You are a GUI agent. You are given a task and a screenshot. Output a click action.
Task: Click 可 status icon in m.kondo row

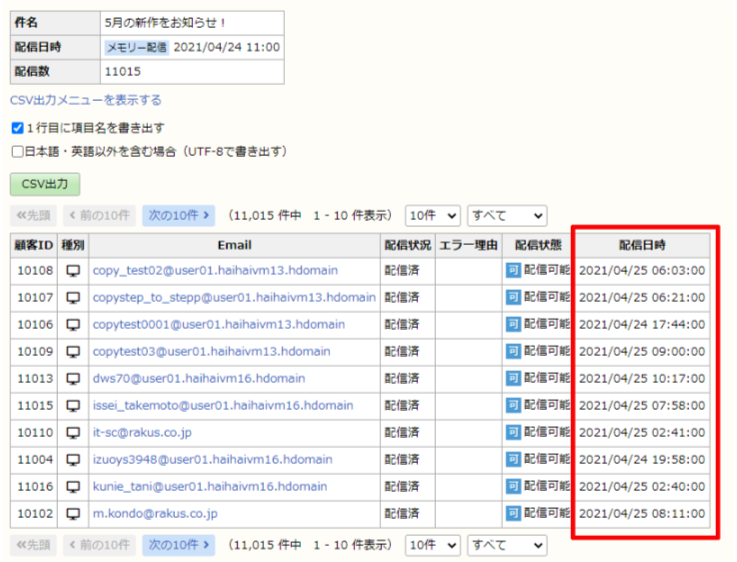pos(513,513)
